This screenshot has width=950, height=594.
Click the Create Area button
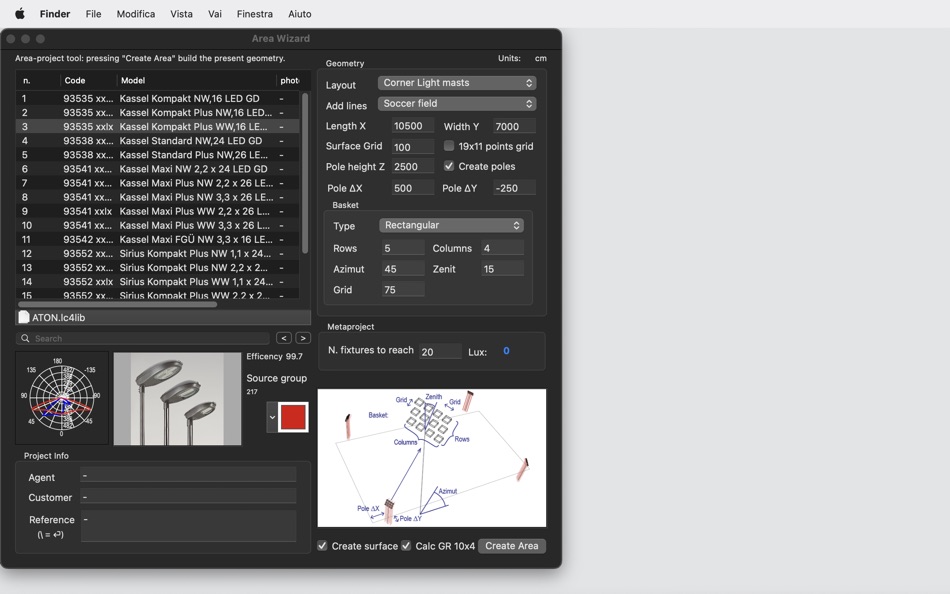[x=511, y=546]
